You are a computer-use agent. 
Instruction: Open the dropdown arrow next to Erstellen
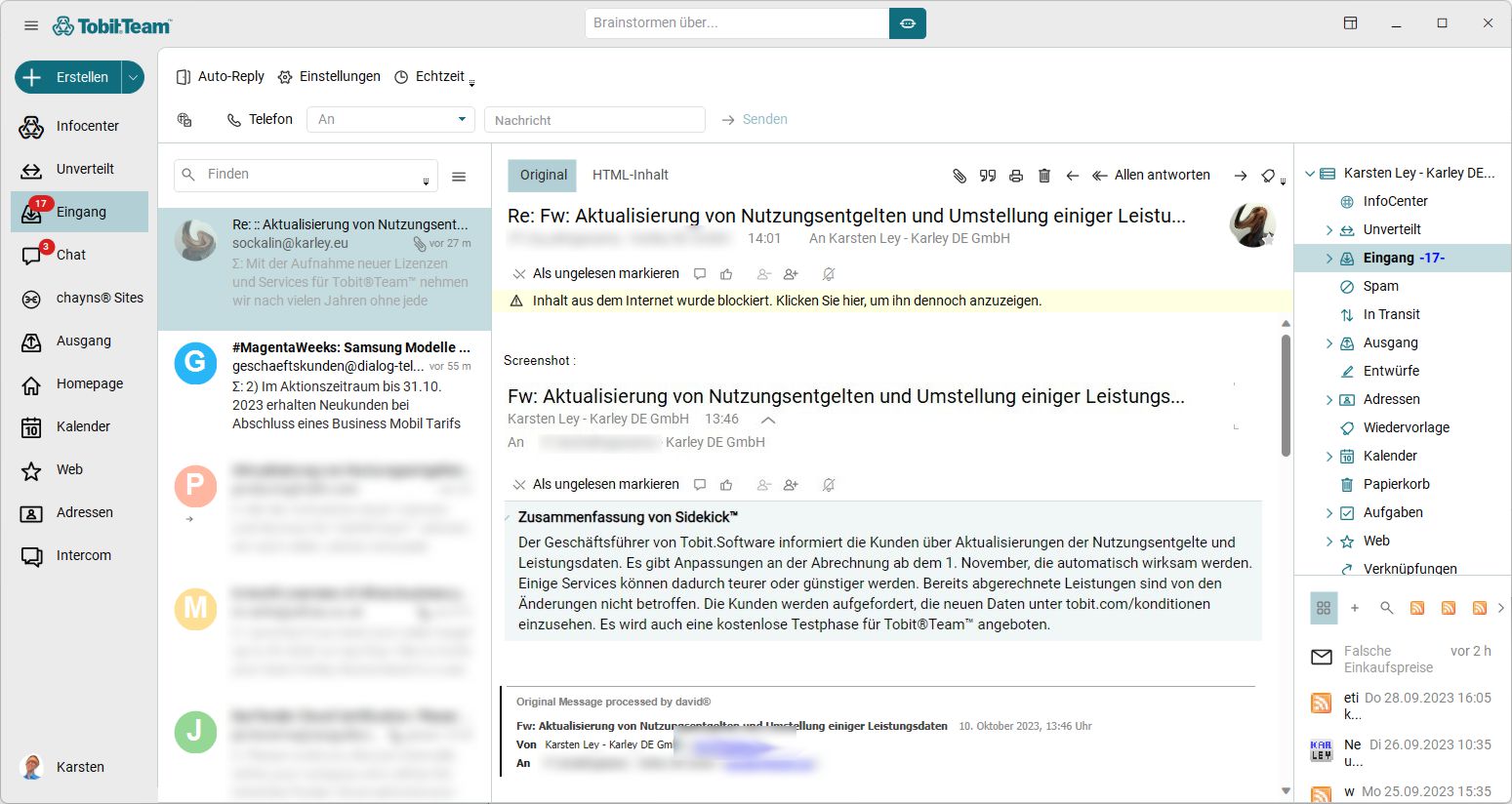[133, 77]
